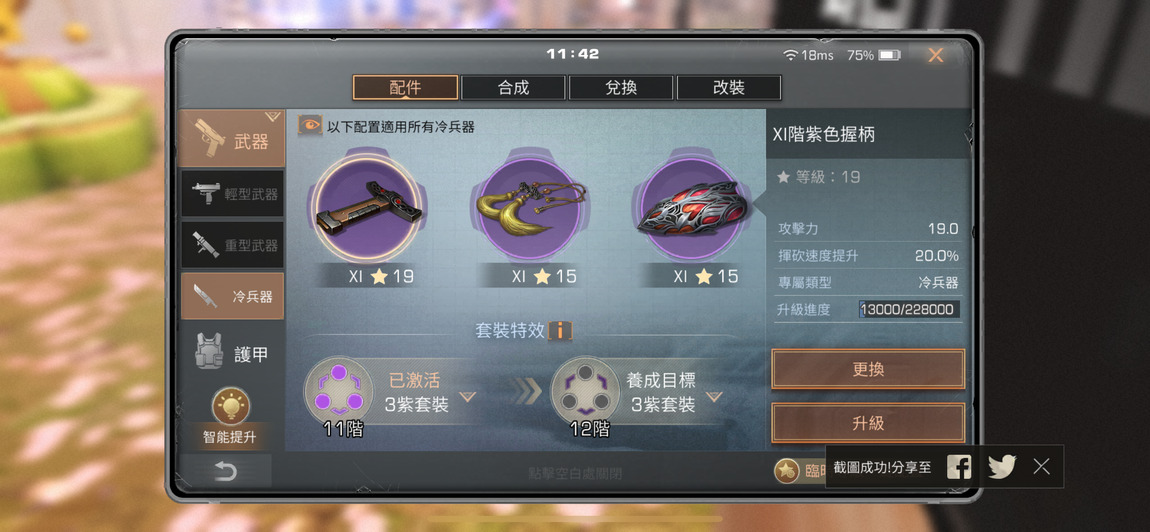Click the back arrow icon
1150x532 pixels.
pos(225,471)
